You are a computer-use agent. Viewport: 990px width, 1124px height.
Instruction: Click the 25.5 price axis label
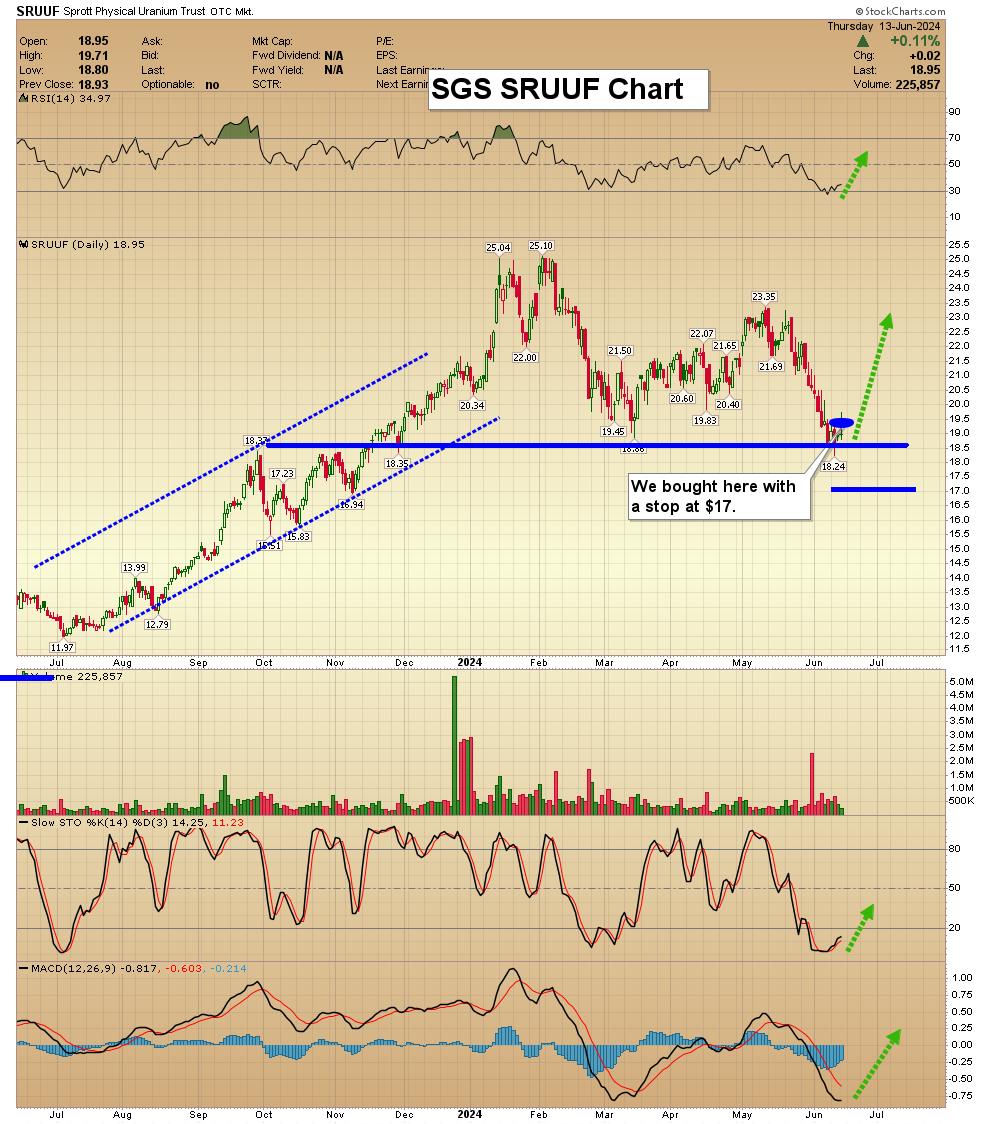click(x=958, y=244)
